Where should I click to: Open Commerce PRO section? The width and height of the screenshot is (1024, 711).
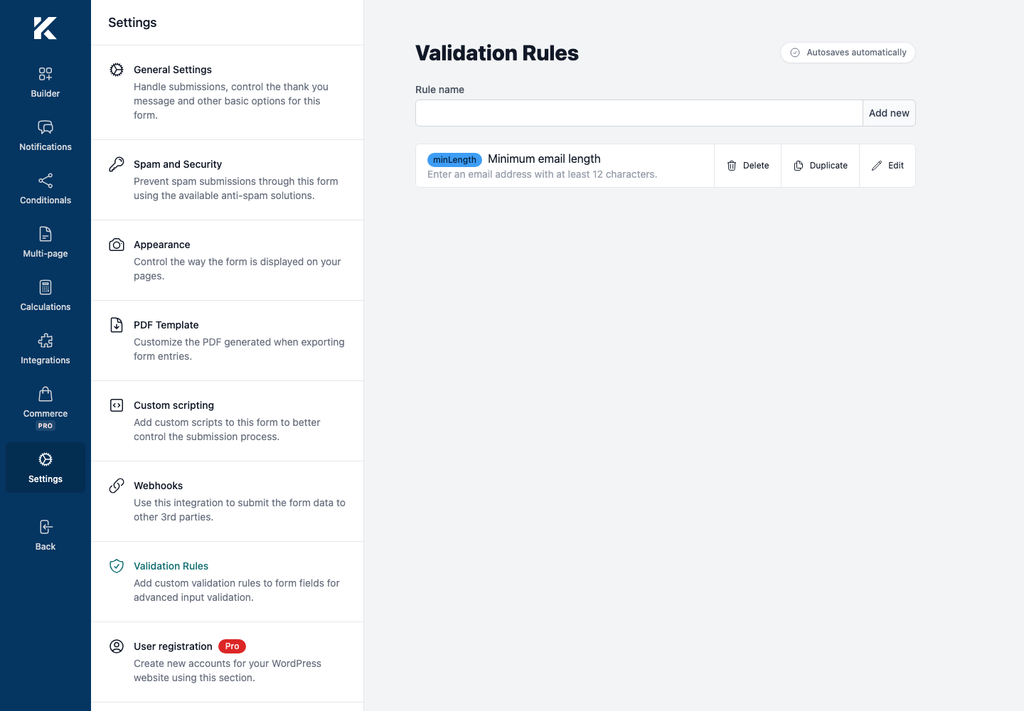45,409
